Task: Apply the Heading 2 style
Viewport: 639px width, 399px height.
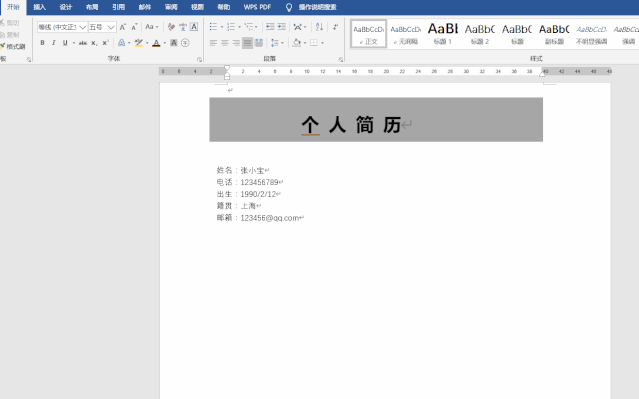Action: tap(480, 34)
